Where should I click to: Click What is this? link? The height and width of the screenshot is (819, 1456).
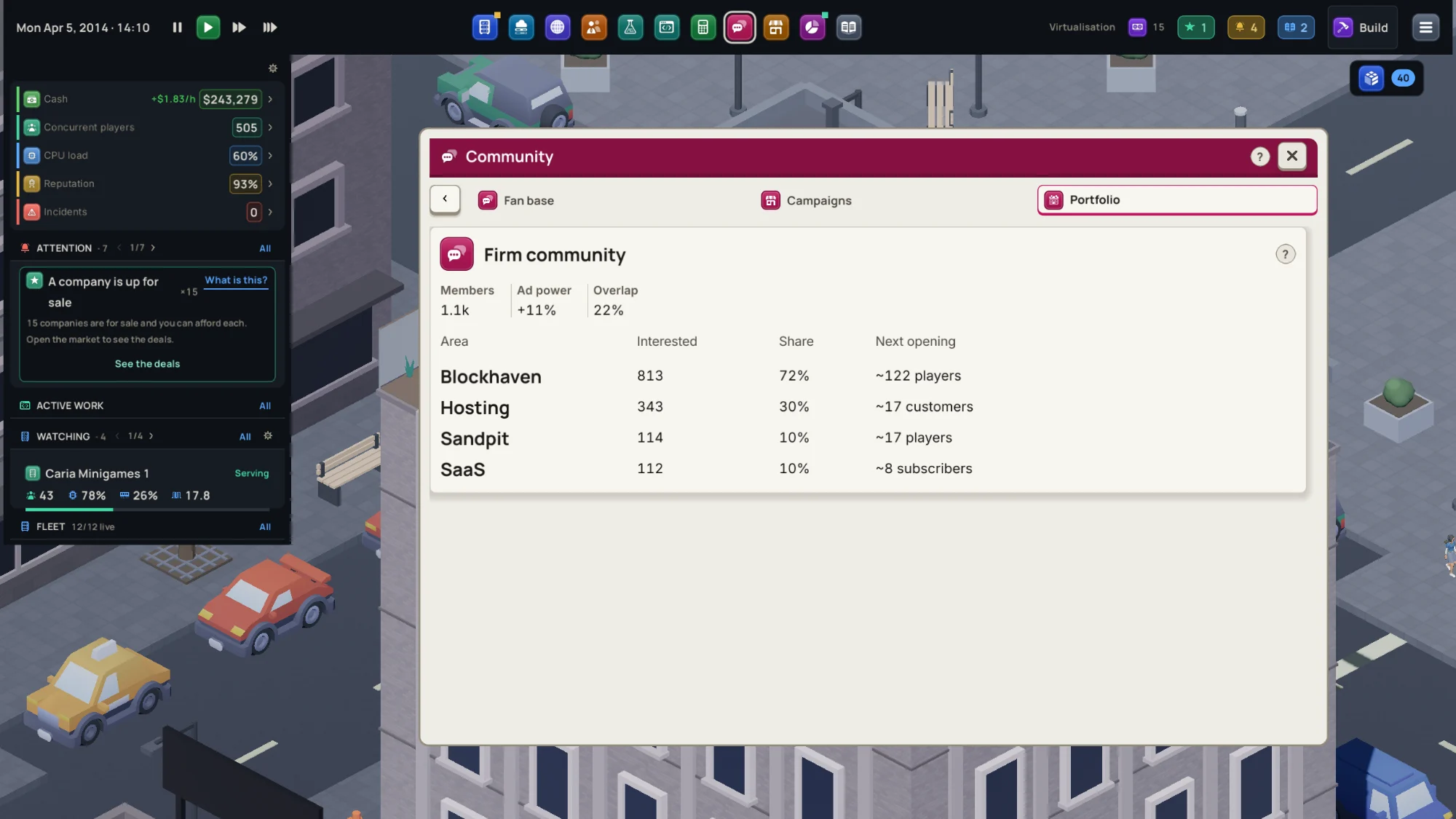point(236,280)
